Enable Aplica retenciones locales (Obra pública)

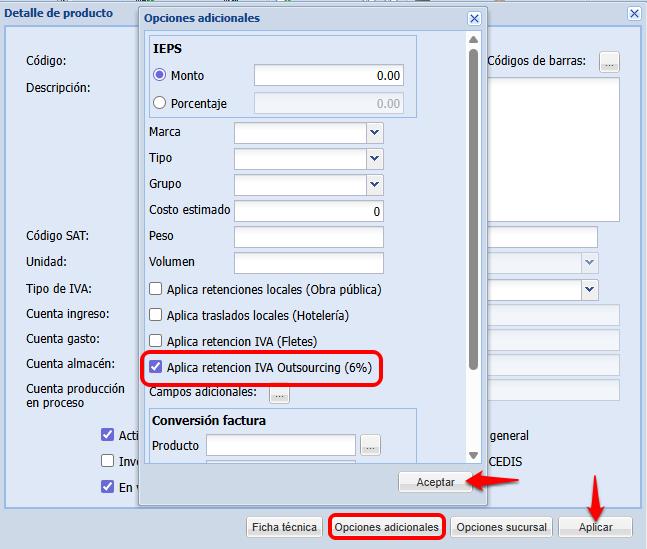click(x=156, y=289)
